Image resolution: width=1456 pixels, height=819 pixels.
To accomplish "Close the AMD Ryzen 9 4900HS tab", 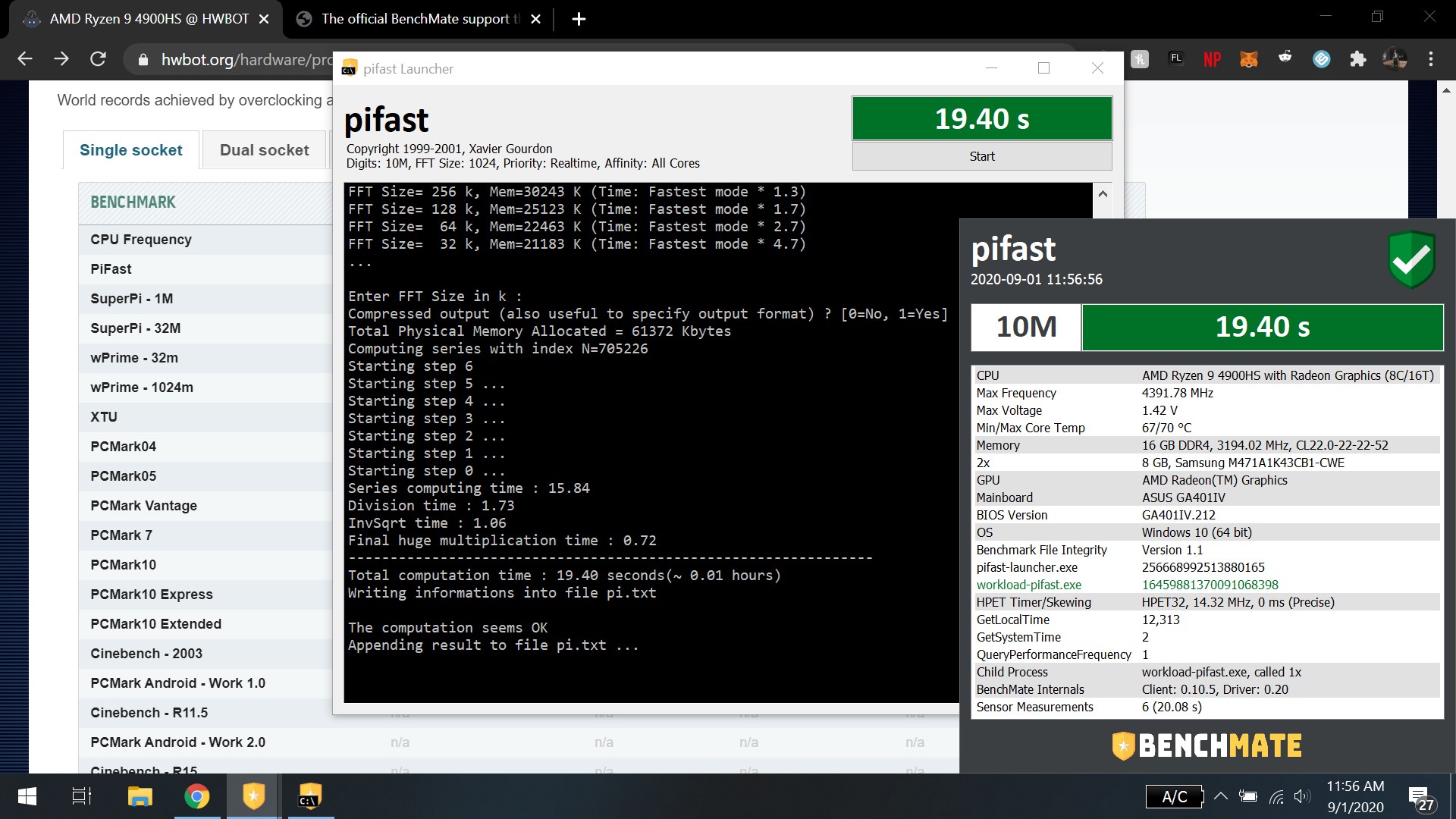I will tap(264, 19).
